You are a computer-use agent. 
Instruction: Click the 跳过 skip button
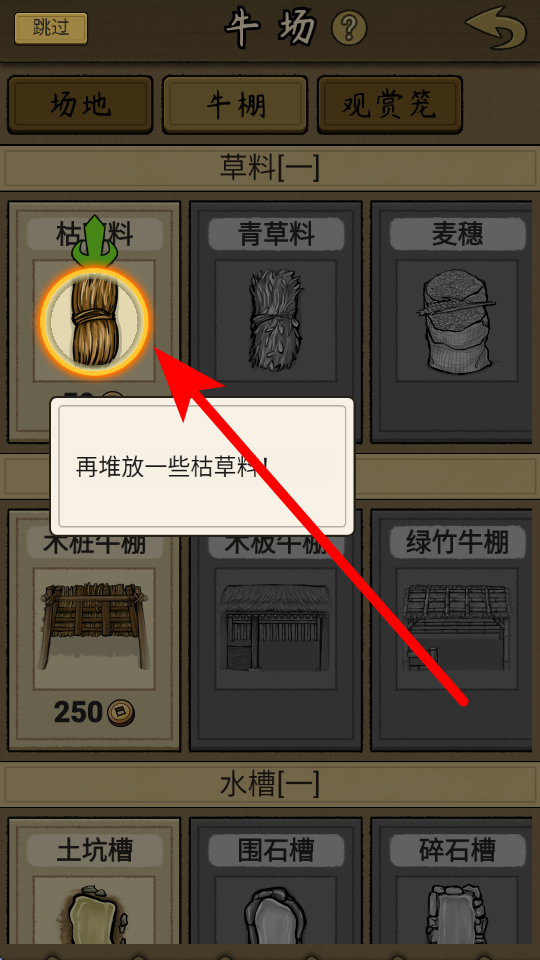pos(51,29)
